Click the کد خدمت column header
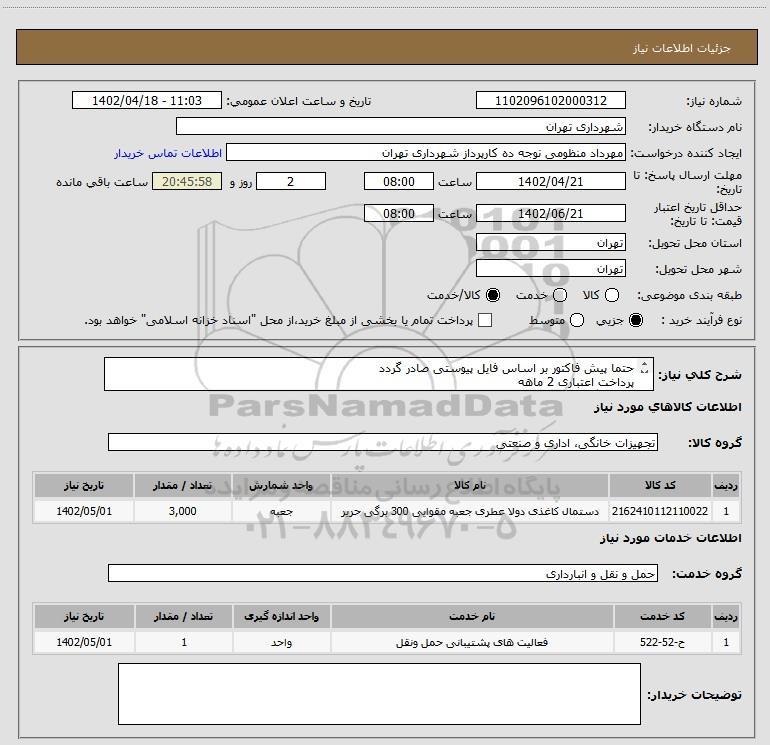The width and height of the screenshot is (770, 745). click(x=662, y=616)
